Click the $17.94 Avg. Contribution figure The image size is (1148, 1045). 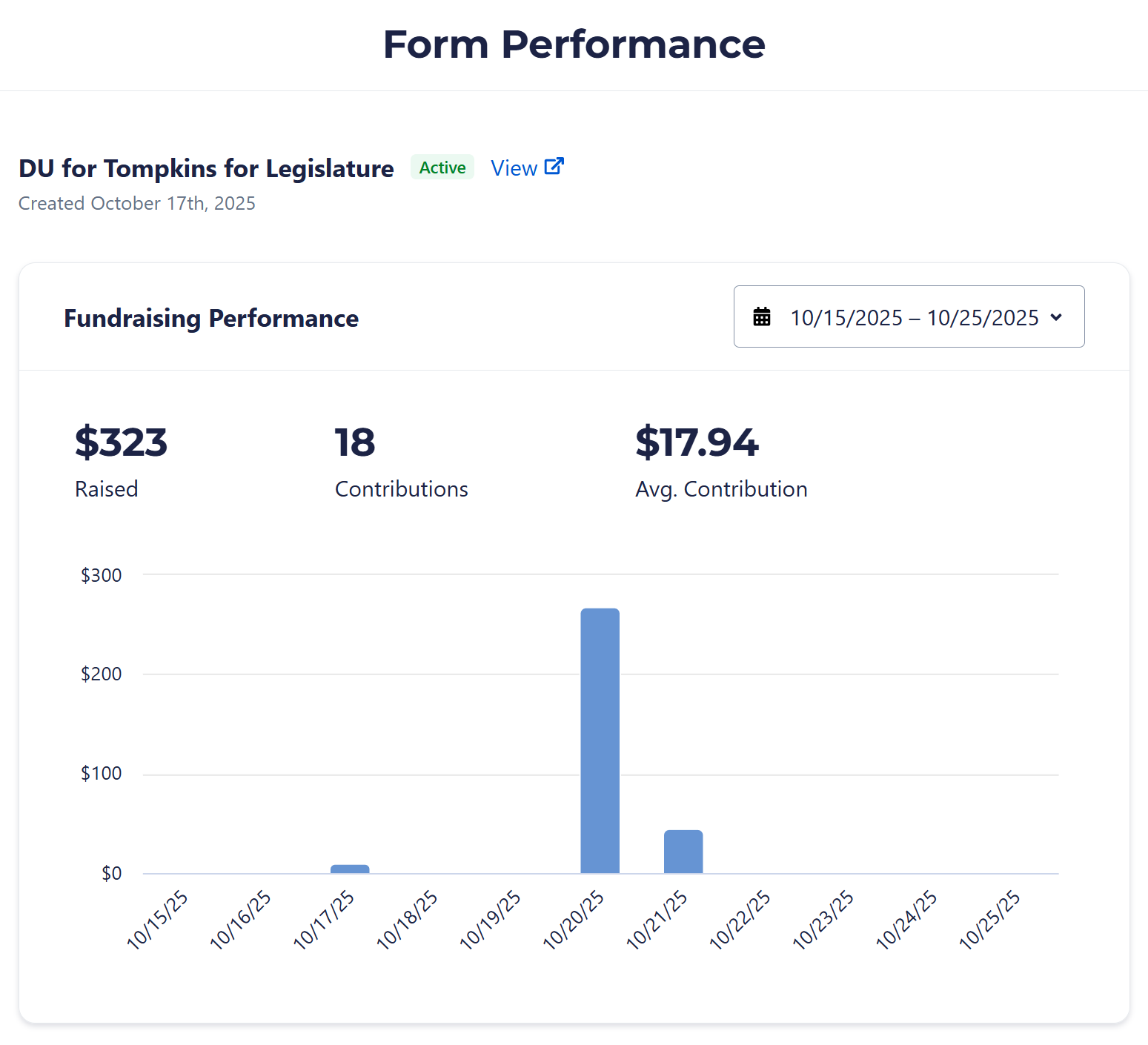(x=697, y=442)
